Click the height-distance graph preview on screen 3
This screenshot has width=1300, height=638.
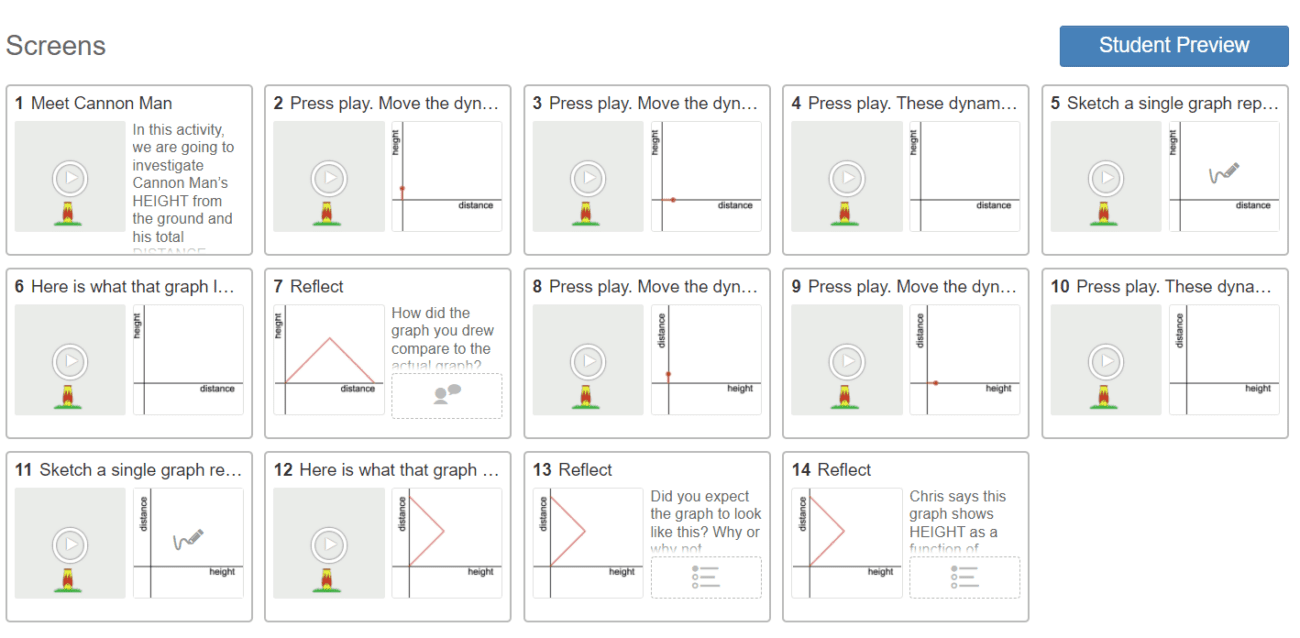coord(706,177)
